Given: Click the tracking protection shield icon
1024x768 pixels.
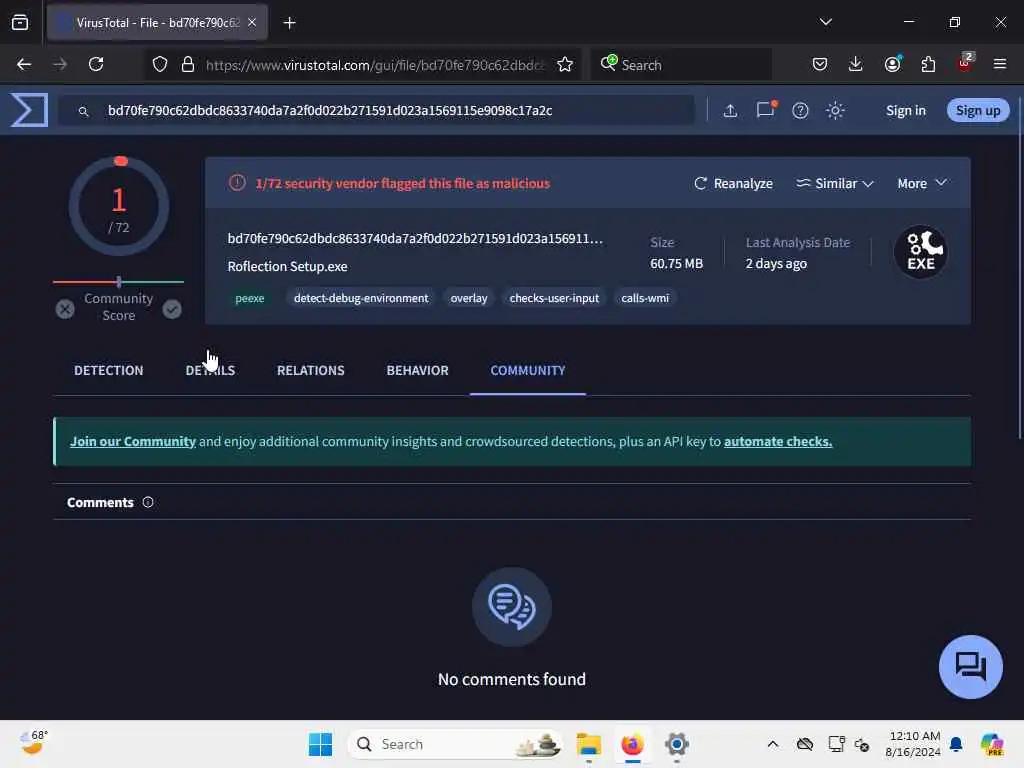Looking at the screenshot, I should click(160, 64).
